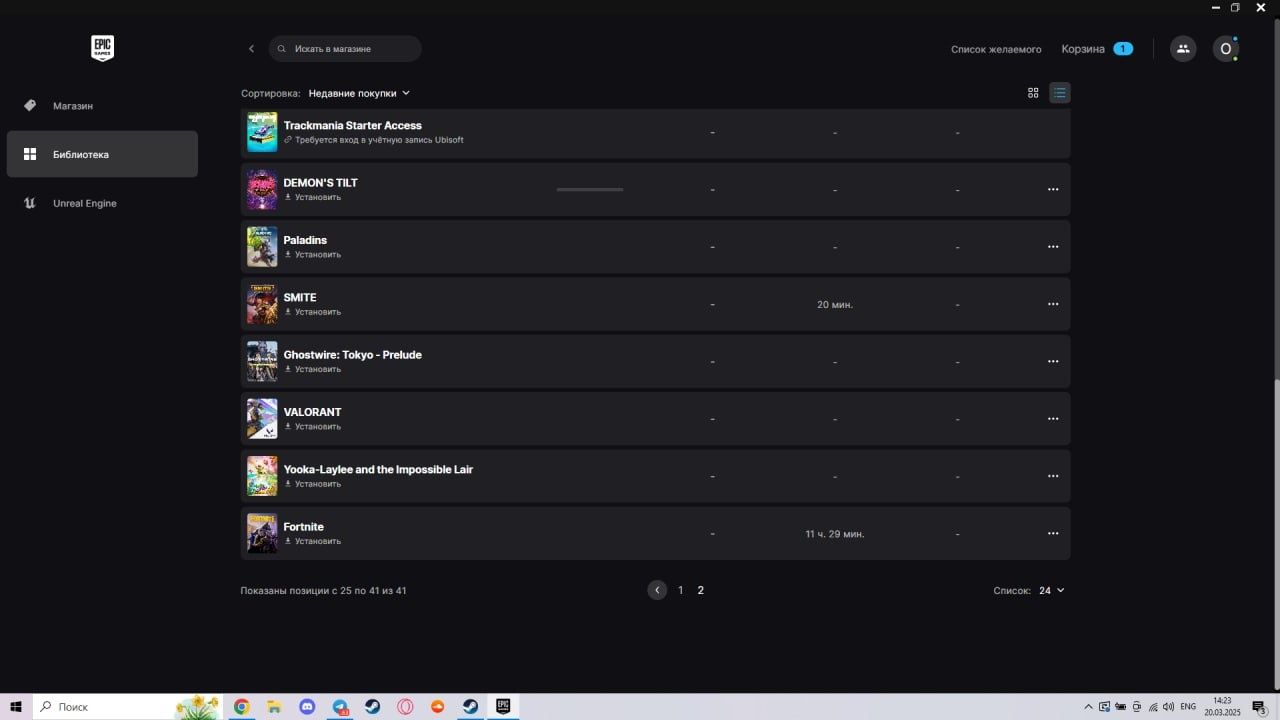This screenshot has width=1280, height=720.
Task: Open File Explorer from the taskbar
Action: pos(274,707)
